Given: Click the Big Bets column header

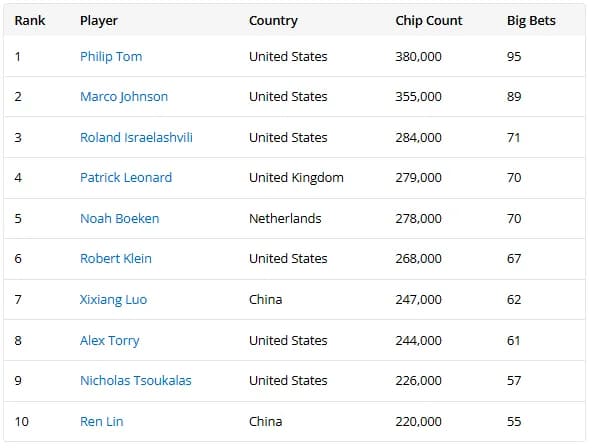Looking at the screenshot, I should pyautogui.click(x=531, y=20).
